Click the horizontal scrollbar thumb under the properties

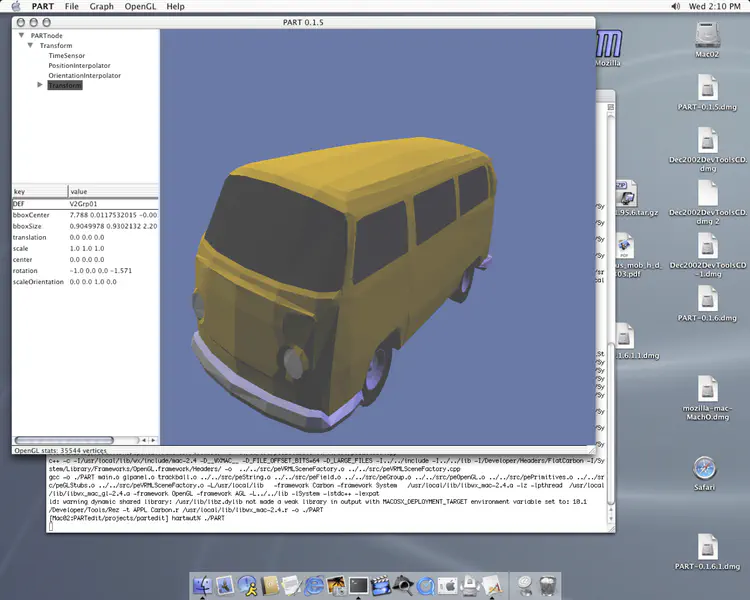(64, 440)
